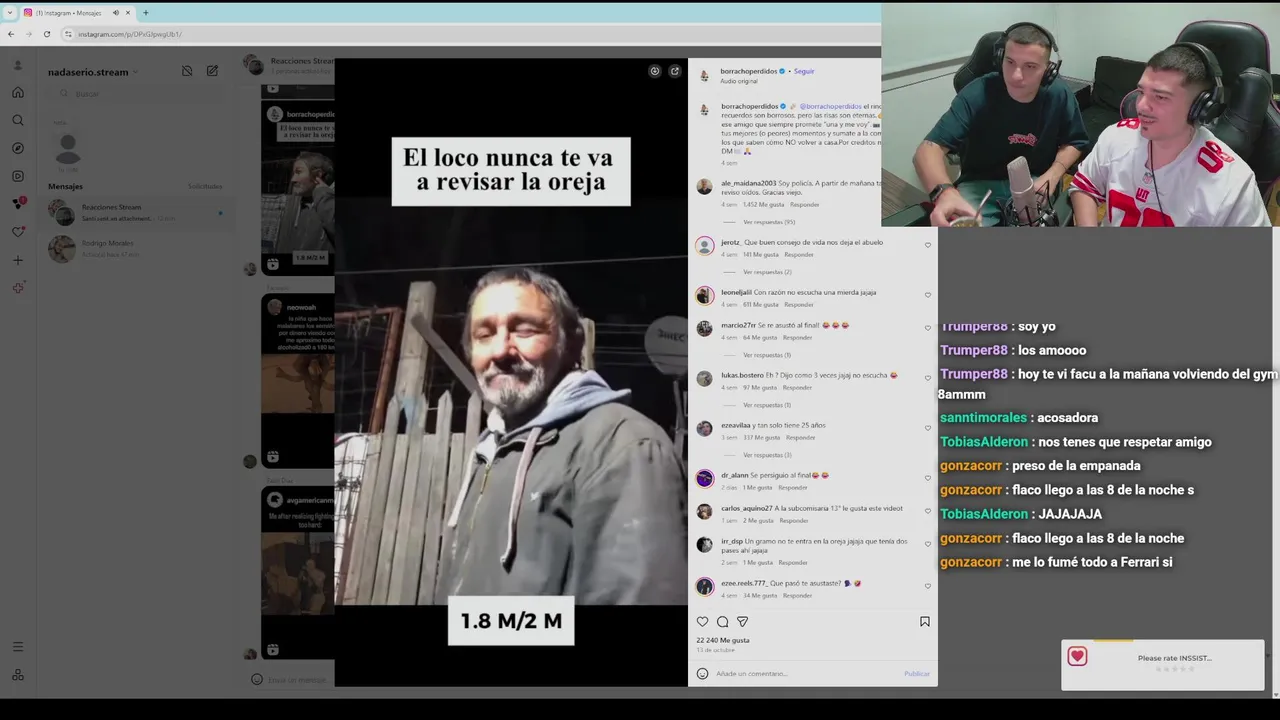
Task: Click in the Añade un comentario field
Action: click(805, 673)
